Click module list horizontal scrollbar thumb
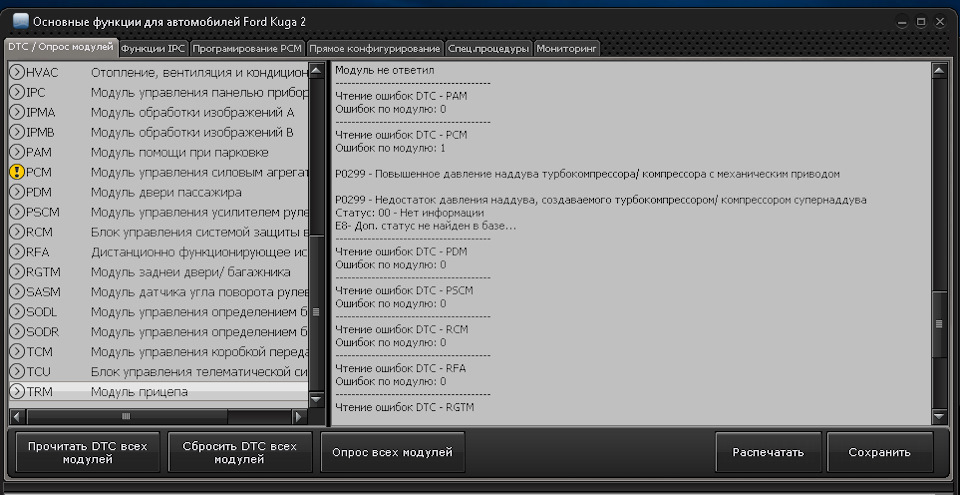This screenshot has width=960, height=495. 127,417
